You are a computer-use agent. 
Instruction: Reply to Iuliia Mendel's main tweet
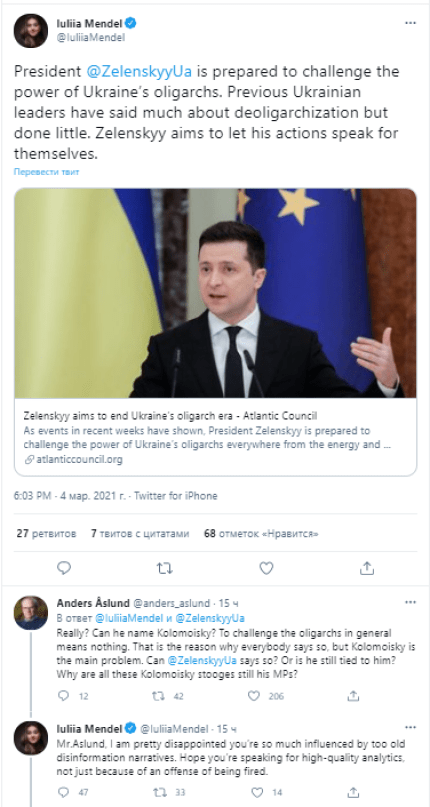64,568
